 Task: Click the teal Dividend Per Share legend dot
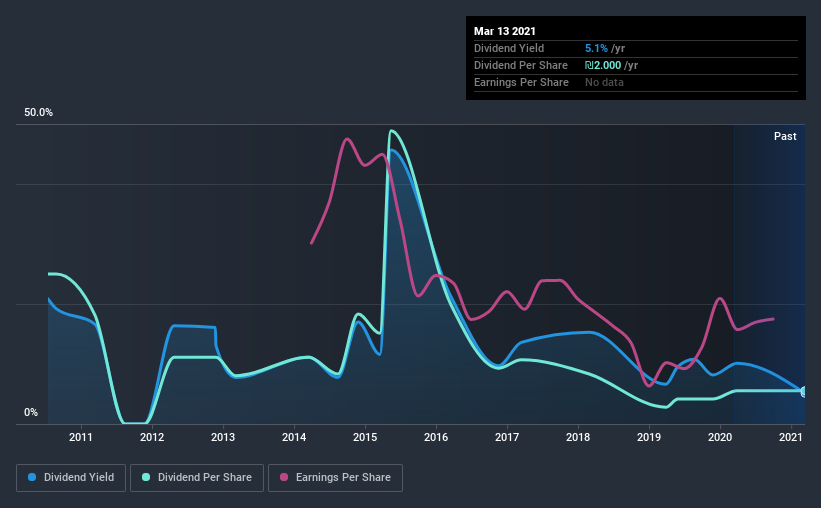point(146,477)
